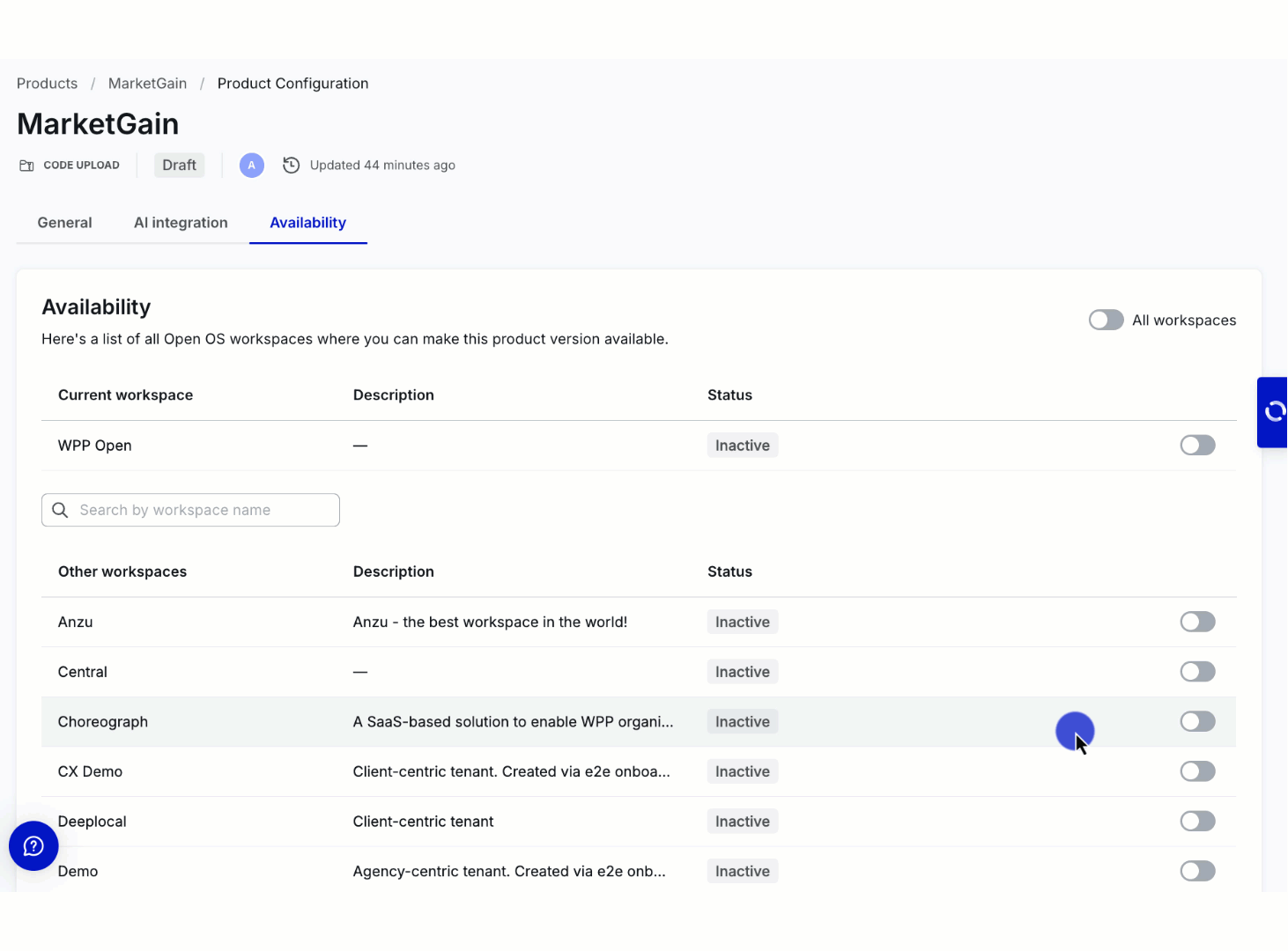
Task: Switch to the General tab
Action: 64,223
